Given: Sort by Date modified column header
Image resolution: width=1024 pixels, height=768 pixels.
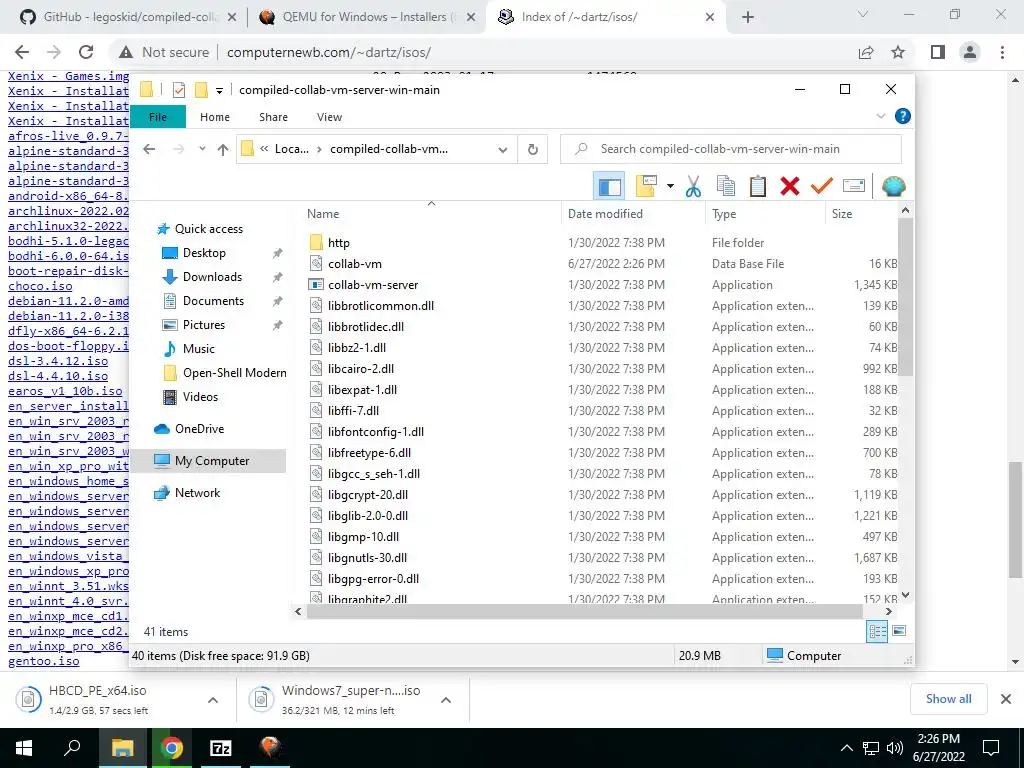Looking at the screenshot, I should [x=605, y=214].
